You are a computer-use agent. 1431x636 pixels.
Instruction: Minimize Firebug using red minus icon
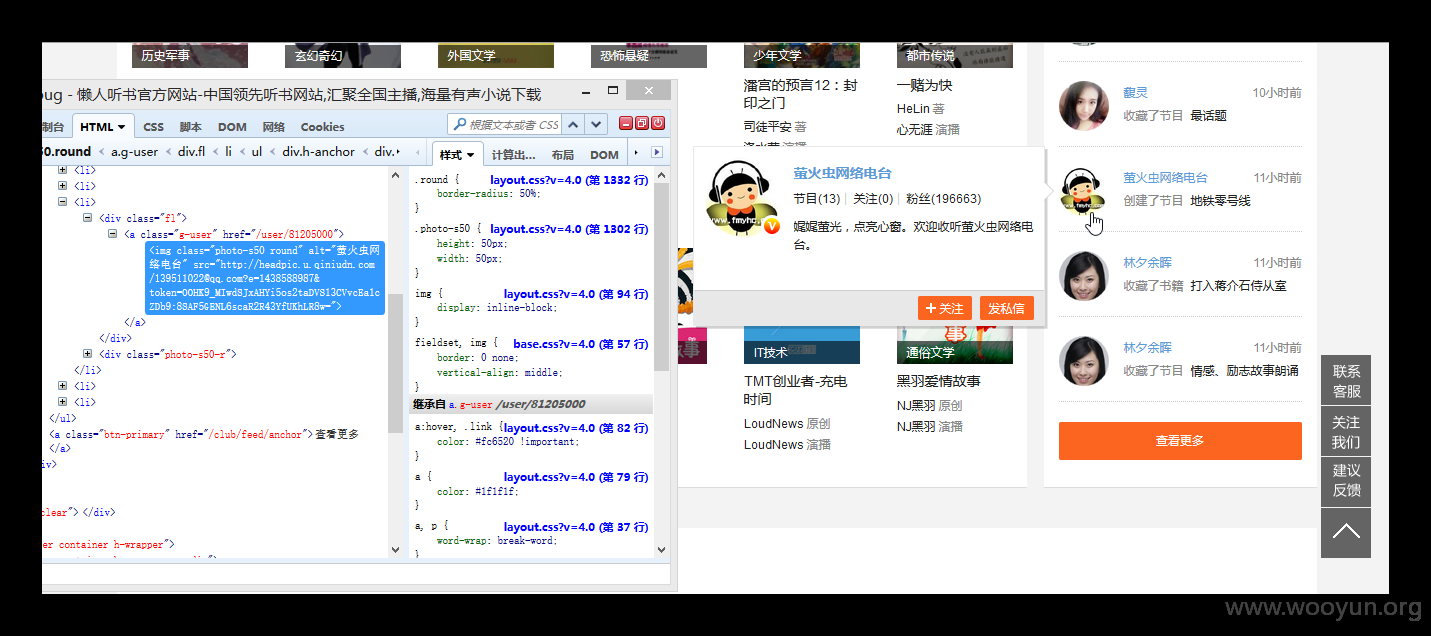[x=626, y=124]
